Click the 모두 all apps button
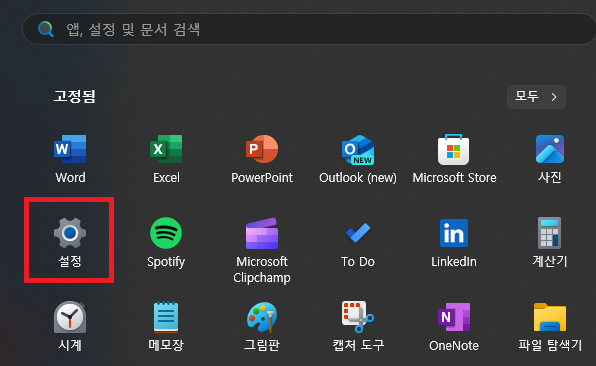 pos(536,97)
